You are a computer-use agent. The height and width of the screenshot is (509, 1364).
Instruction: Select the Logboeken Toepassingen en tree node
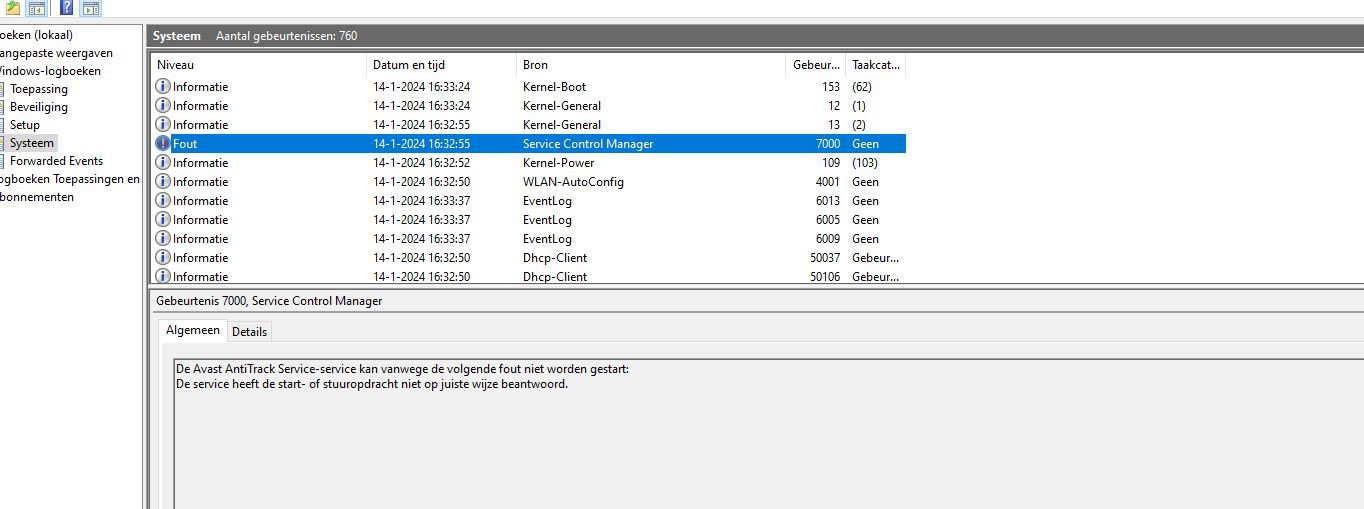70,179
